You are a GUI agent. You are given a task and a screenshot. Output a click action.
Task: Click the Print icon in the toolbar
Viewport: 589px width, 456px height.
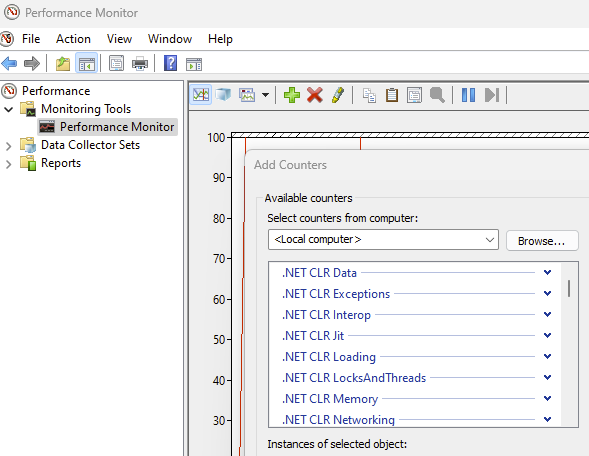[x=140, y=63]
